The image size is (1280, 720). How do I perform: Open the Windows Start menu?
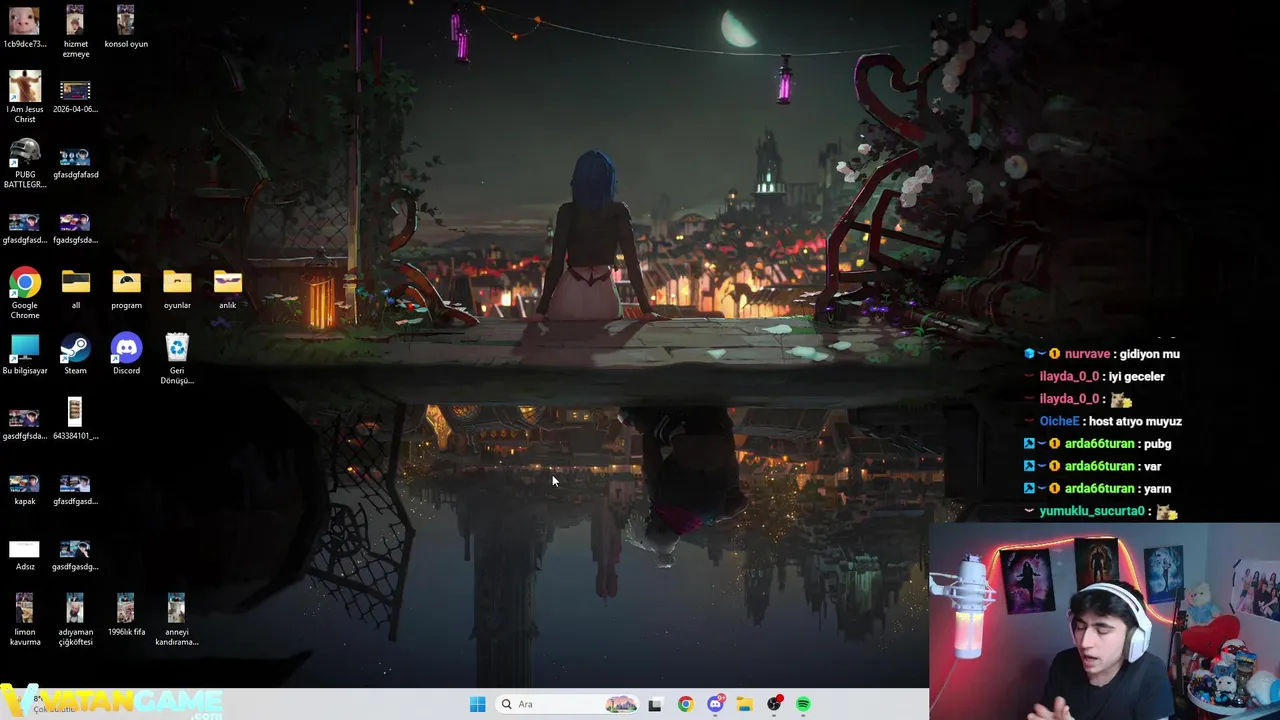click(477, 704)
